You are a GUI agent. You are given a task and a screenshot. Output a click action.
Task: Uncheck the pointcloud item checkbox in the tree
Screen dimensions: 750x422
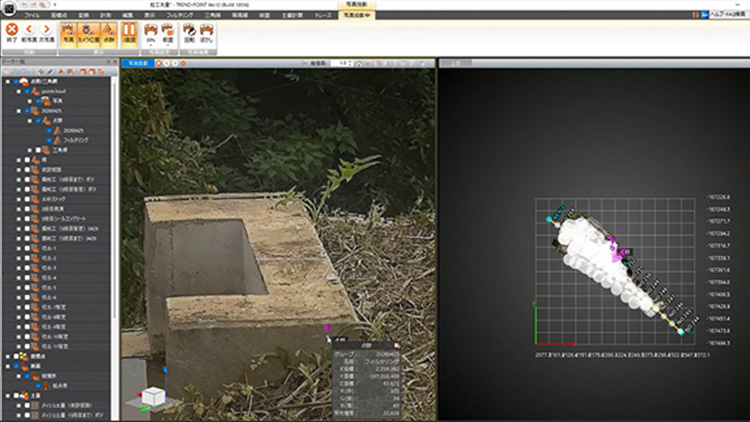pos(27,91)
